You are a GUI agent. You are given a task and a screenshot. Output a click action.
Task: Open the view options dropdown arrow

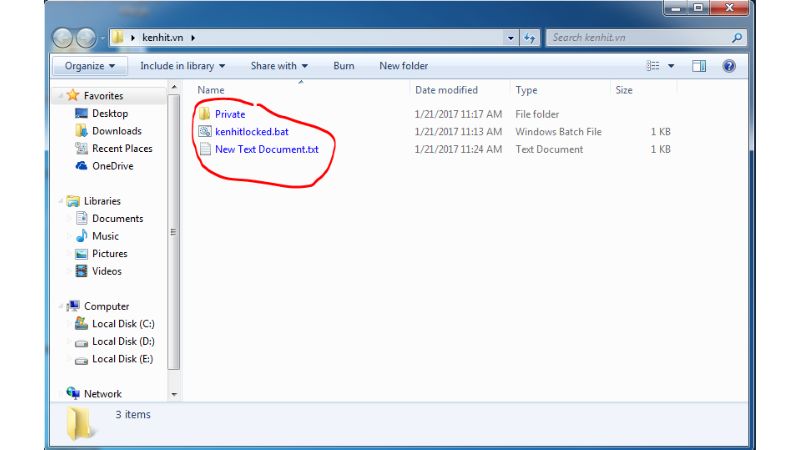[671, 66]
